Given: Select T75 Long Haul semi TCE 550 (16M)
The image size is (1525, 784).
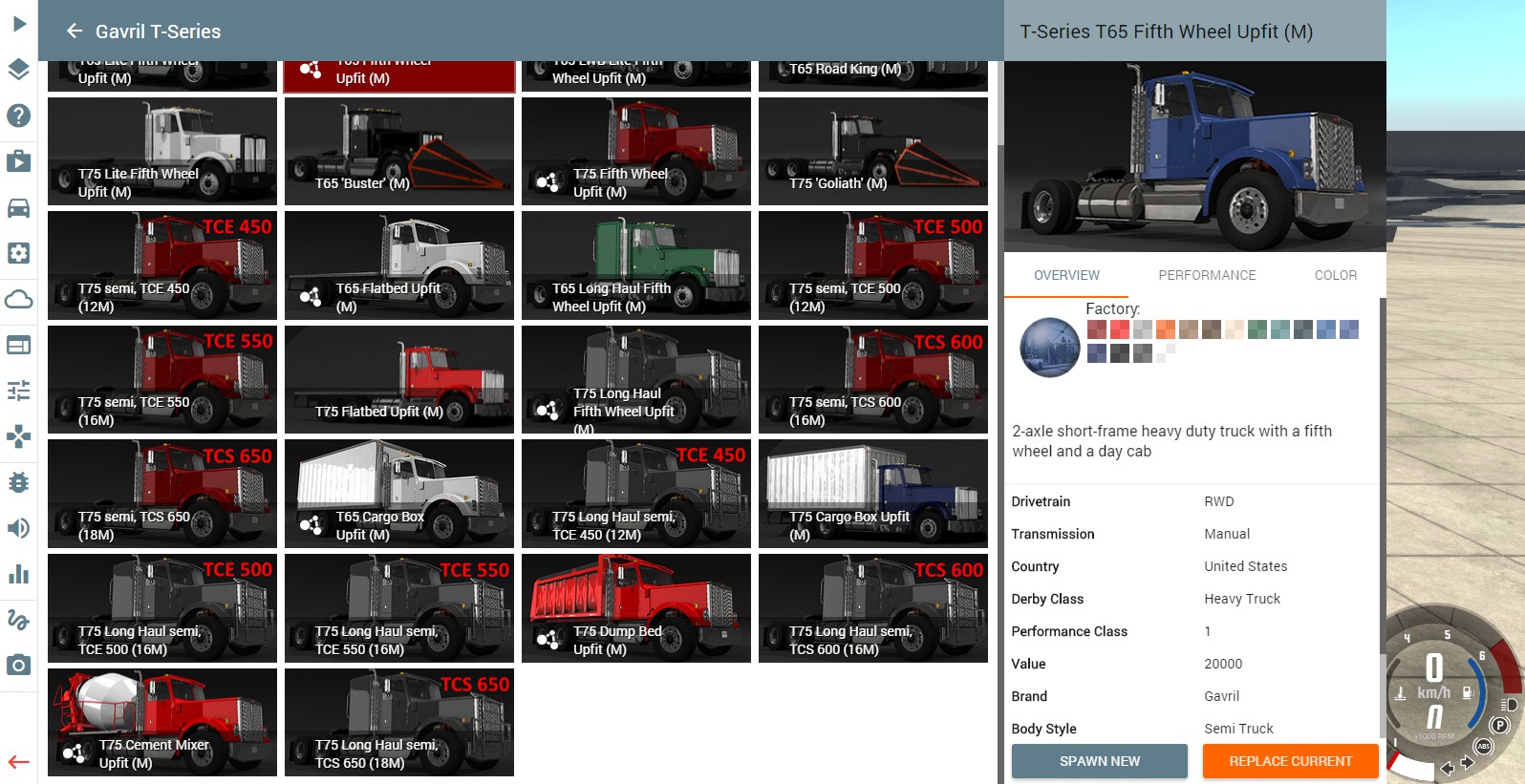Looking at the screenshot, I should pos(399,608).
